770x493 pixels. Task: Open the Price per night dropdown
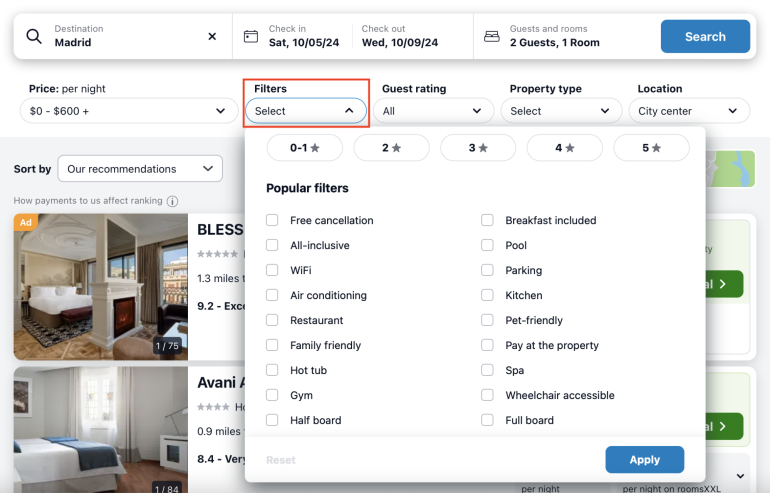pyautogui.click(x=127, y=111)
